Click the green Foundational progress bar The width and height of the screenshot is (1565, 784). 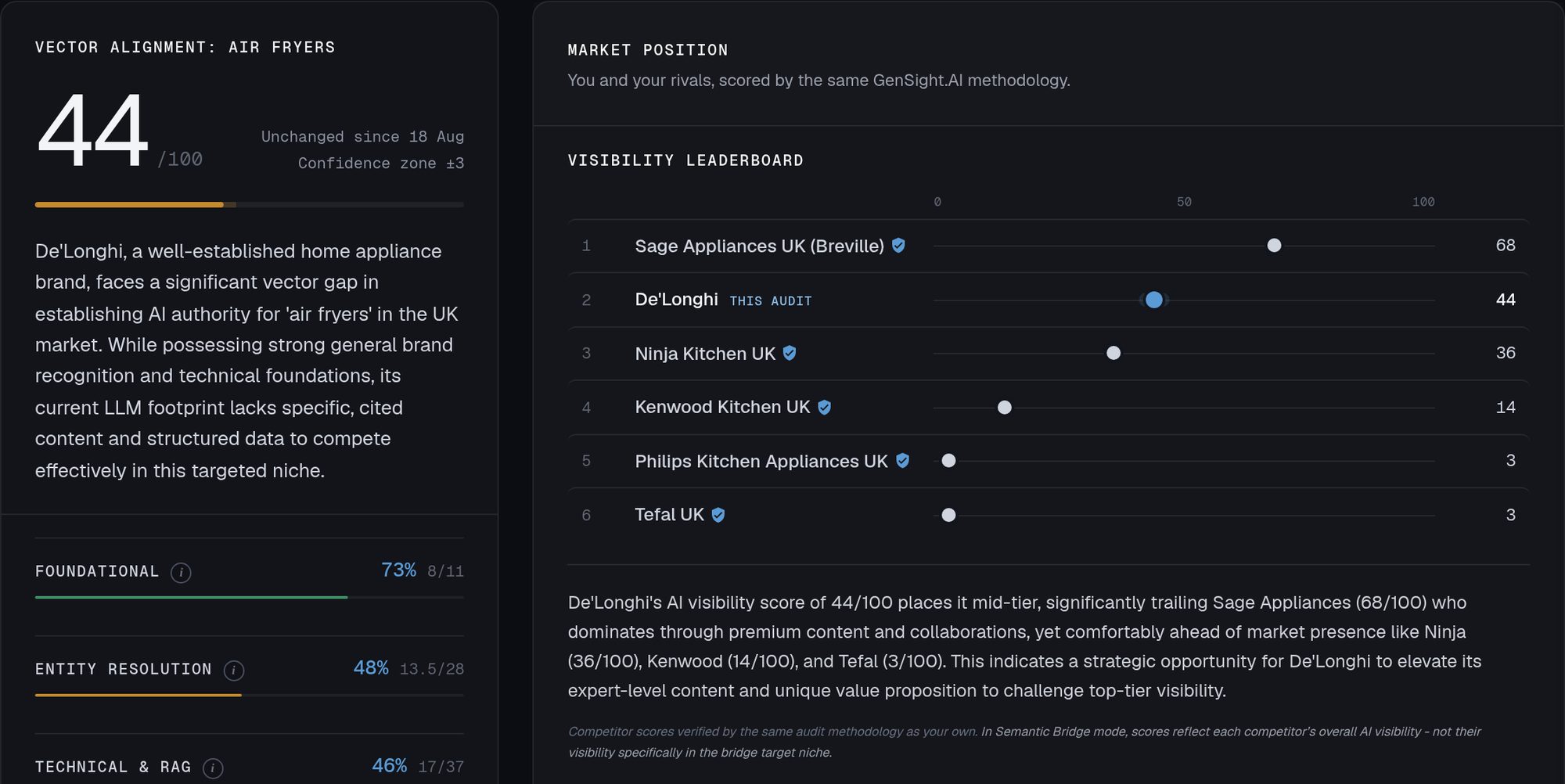(x=250, y=597)
